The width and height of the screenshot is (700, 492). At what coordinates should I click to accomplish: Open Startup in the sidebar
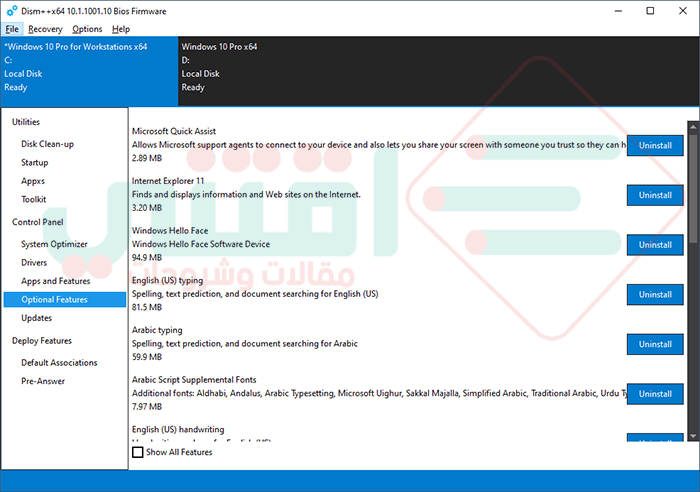[x=34, y=163]
